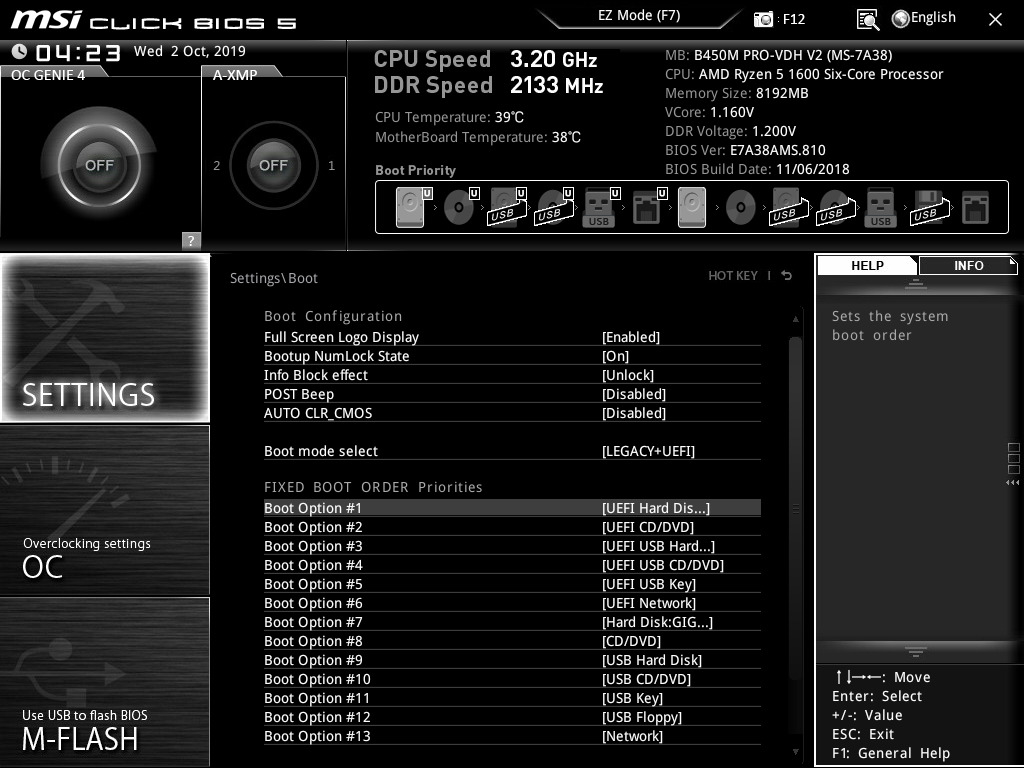Select the UEFI hard disk boot priority icon
Image resolution: width=1024 pixels, height=768 pixels.
(x=413, y=207)
